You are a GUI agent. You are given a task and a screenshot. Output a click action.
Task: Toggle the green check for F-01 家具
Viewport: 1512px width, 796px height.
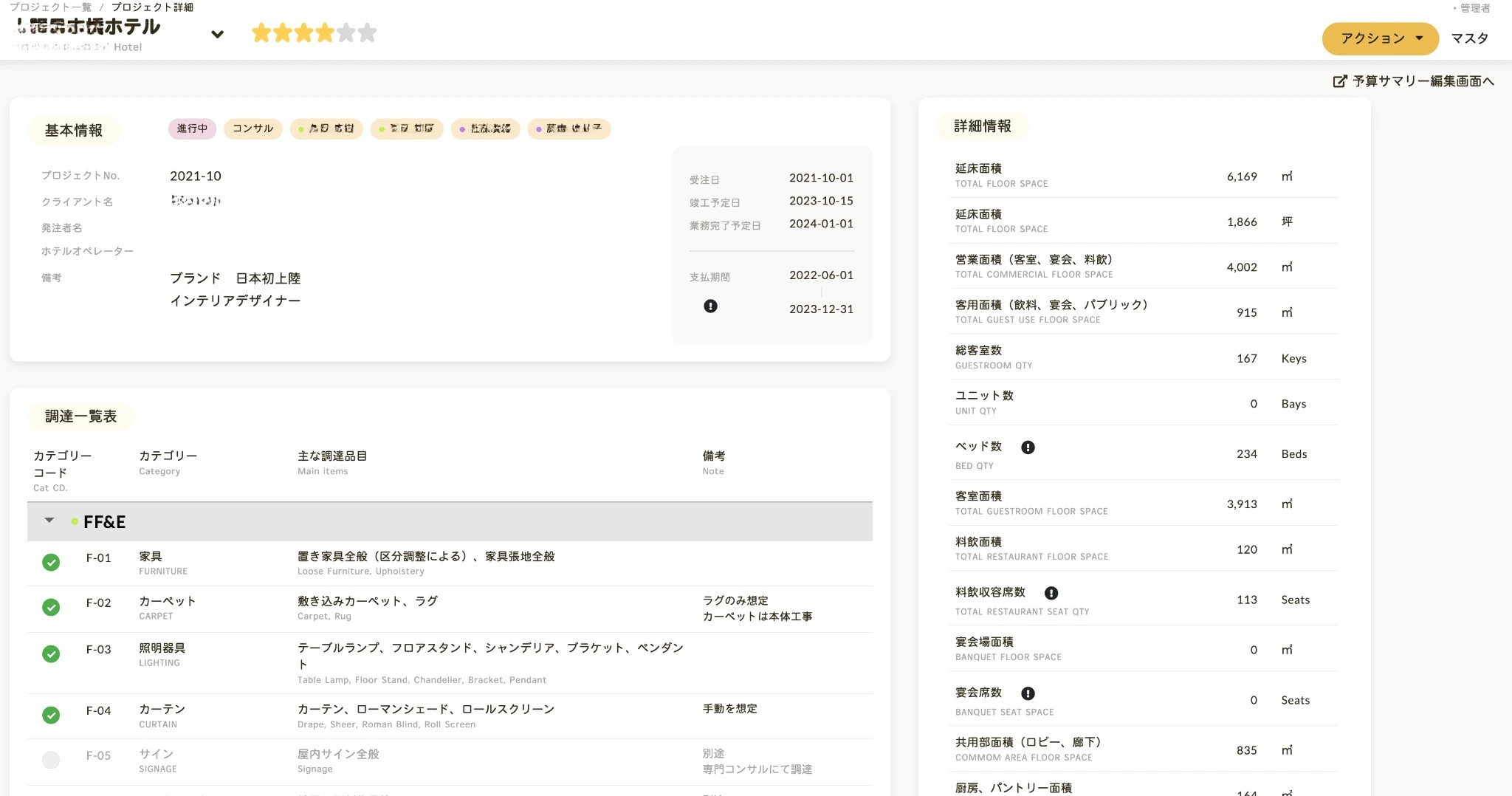(x=51, y=563)
